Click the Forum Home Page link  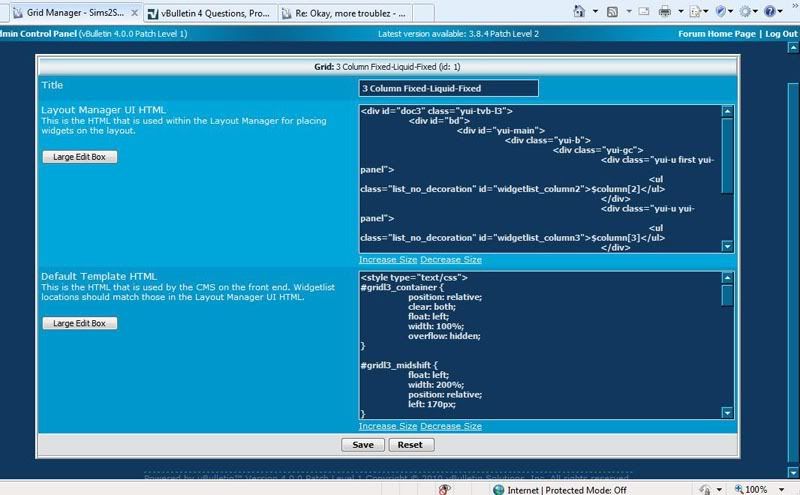(x=716, y=33)
